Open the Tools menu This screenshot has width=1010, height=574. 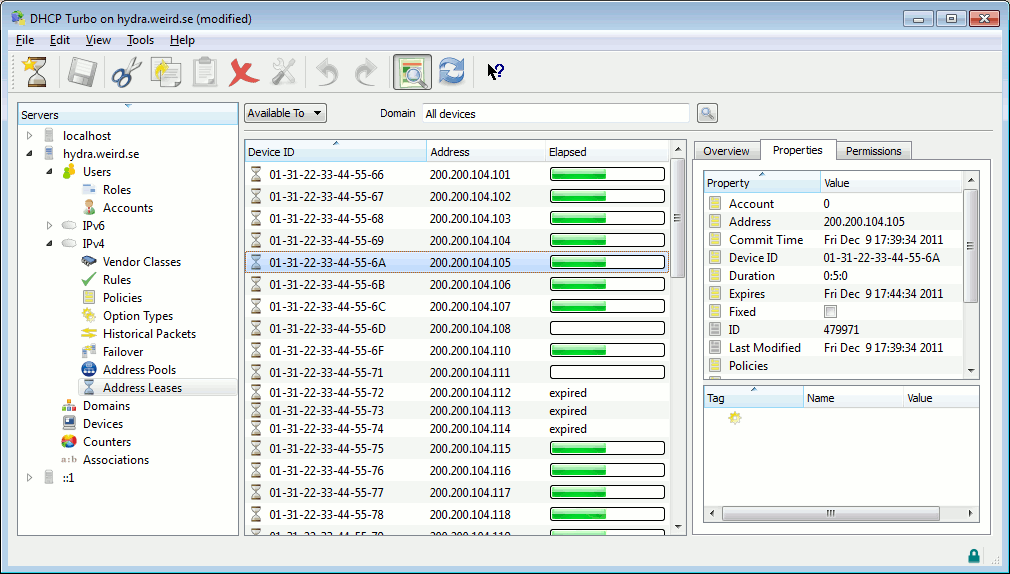pyautogui.click(x=140, y=40)
